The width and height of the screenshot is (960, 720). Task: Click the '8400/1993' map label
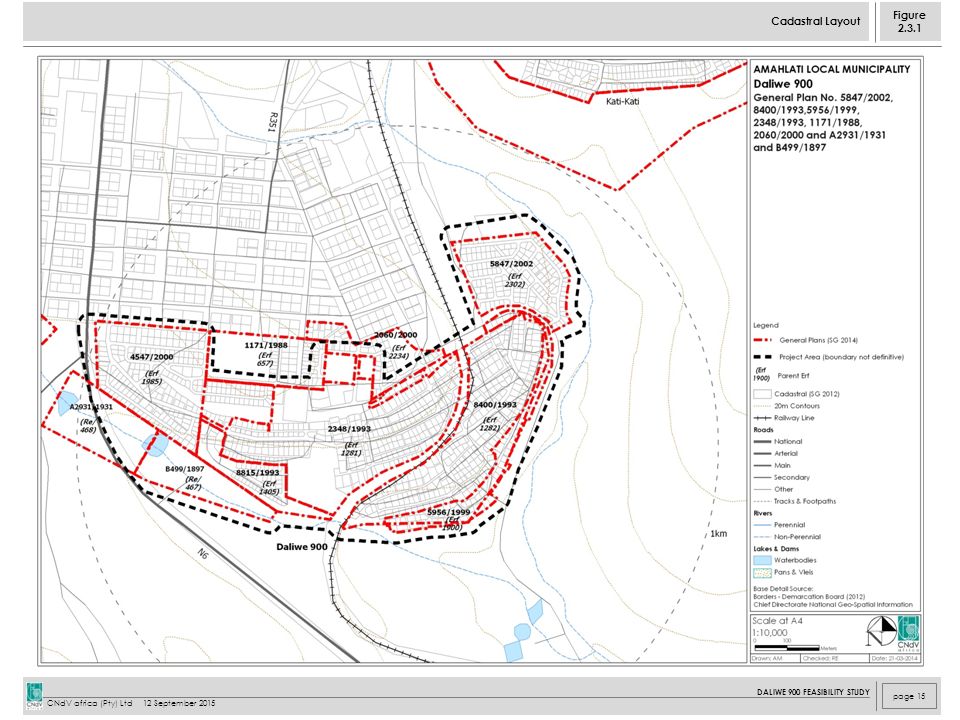(x=495, y=405)
